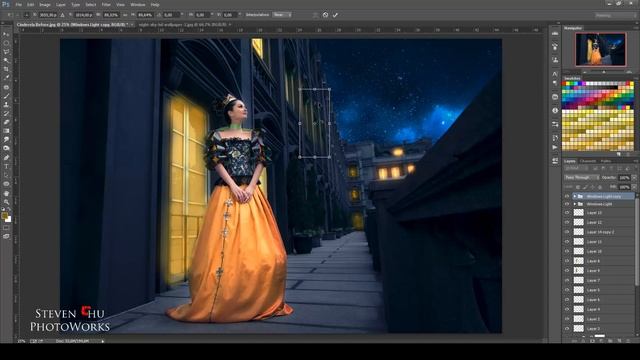The image size is (640, 360).
Task: Switch to the Channels tab
Action: pos(588,161)
